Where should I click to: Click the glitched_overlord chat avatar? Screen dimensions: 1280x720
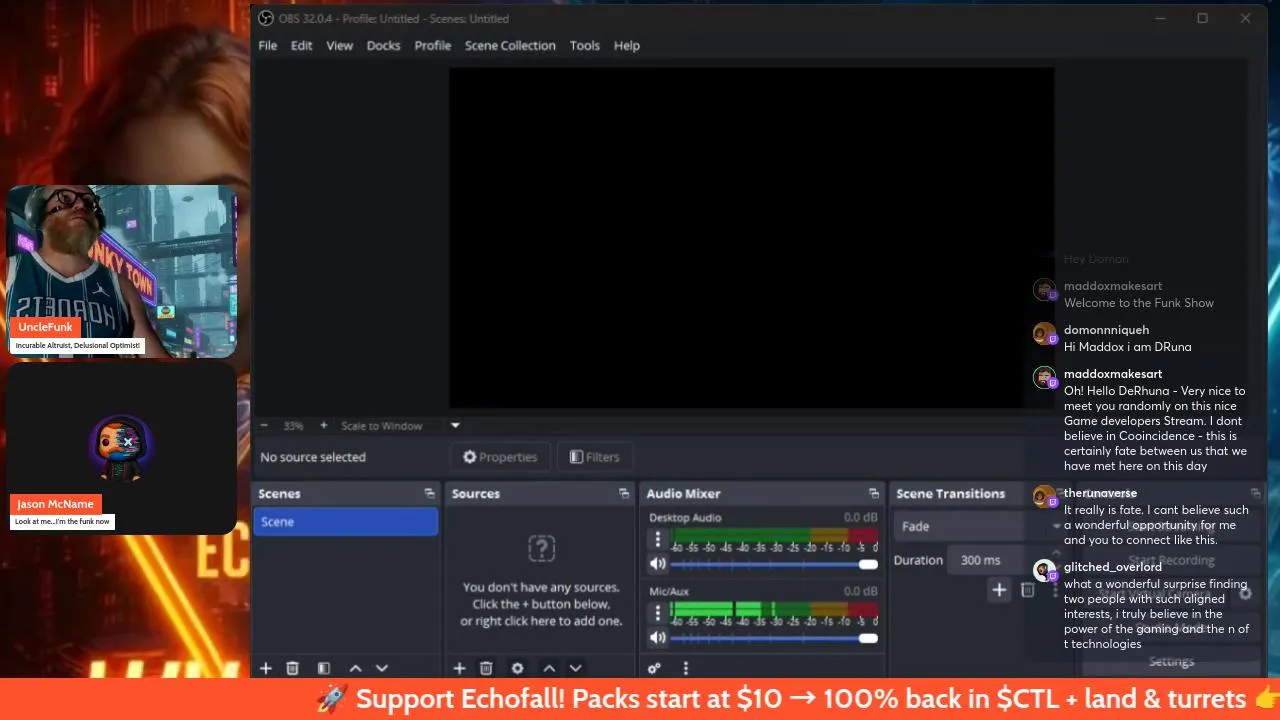(x=1044, y=571)
